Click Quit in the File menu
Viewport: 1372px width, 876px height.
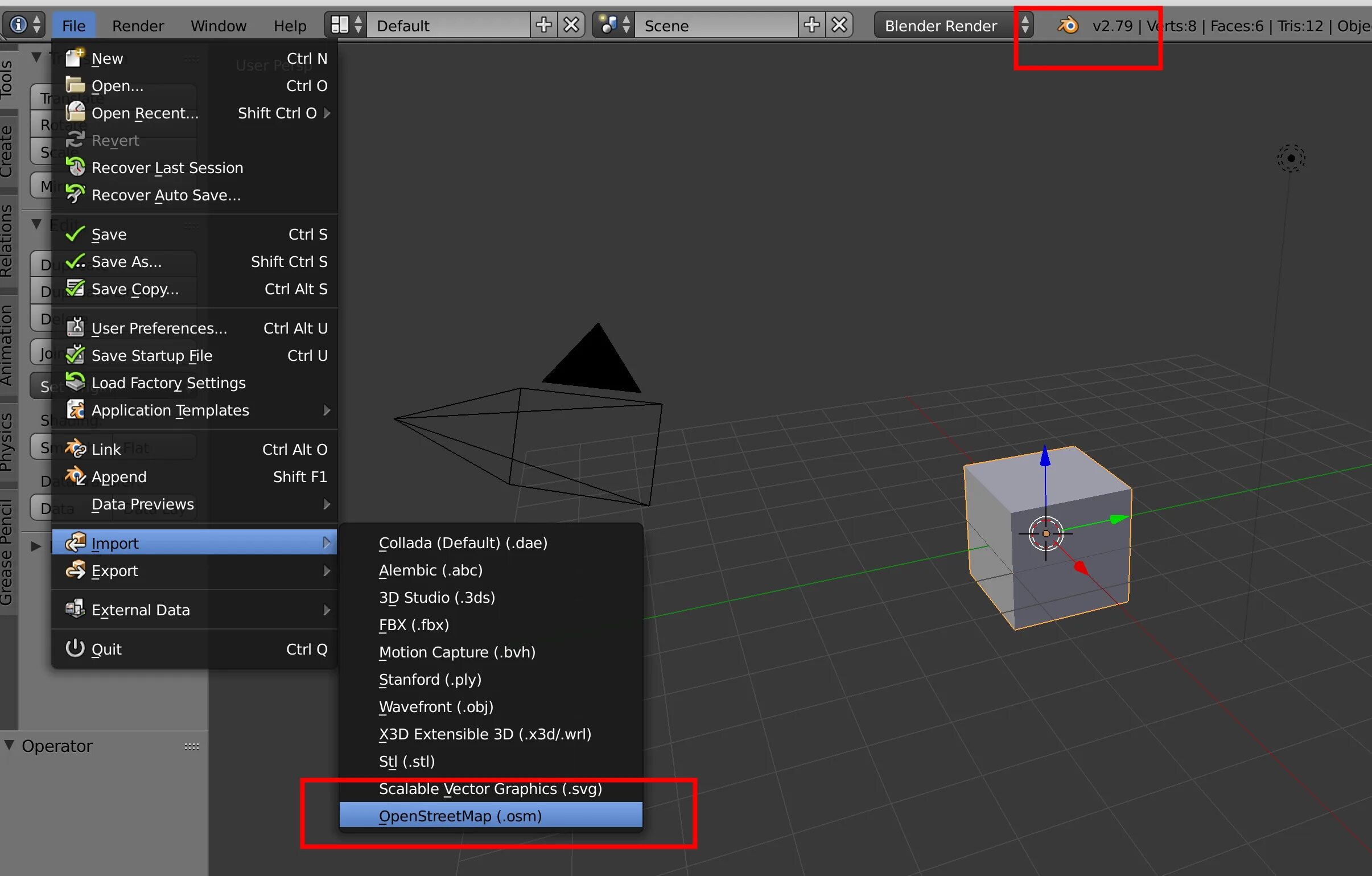(x=106, y=649)
